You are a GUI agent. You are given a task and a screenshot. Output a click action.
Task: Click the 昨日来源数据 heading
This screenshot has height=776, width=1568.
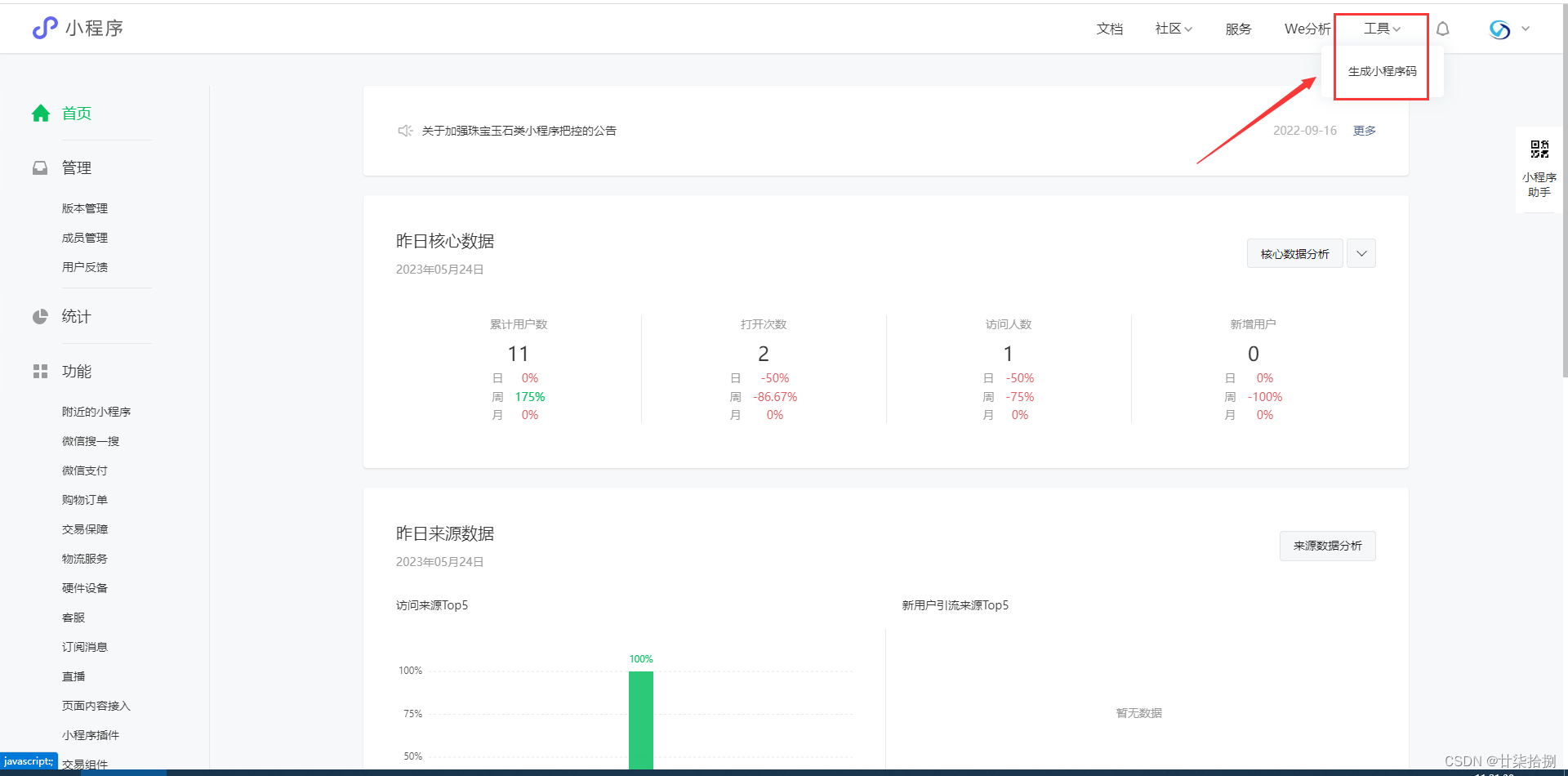click(x=445, y=533)
